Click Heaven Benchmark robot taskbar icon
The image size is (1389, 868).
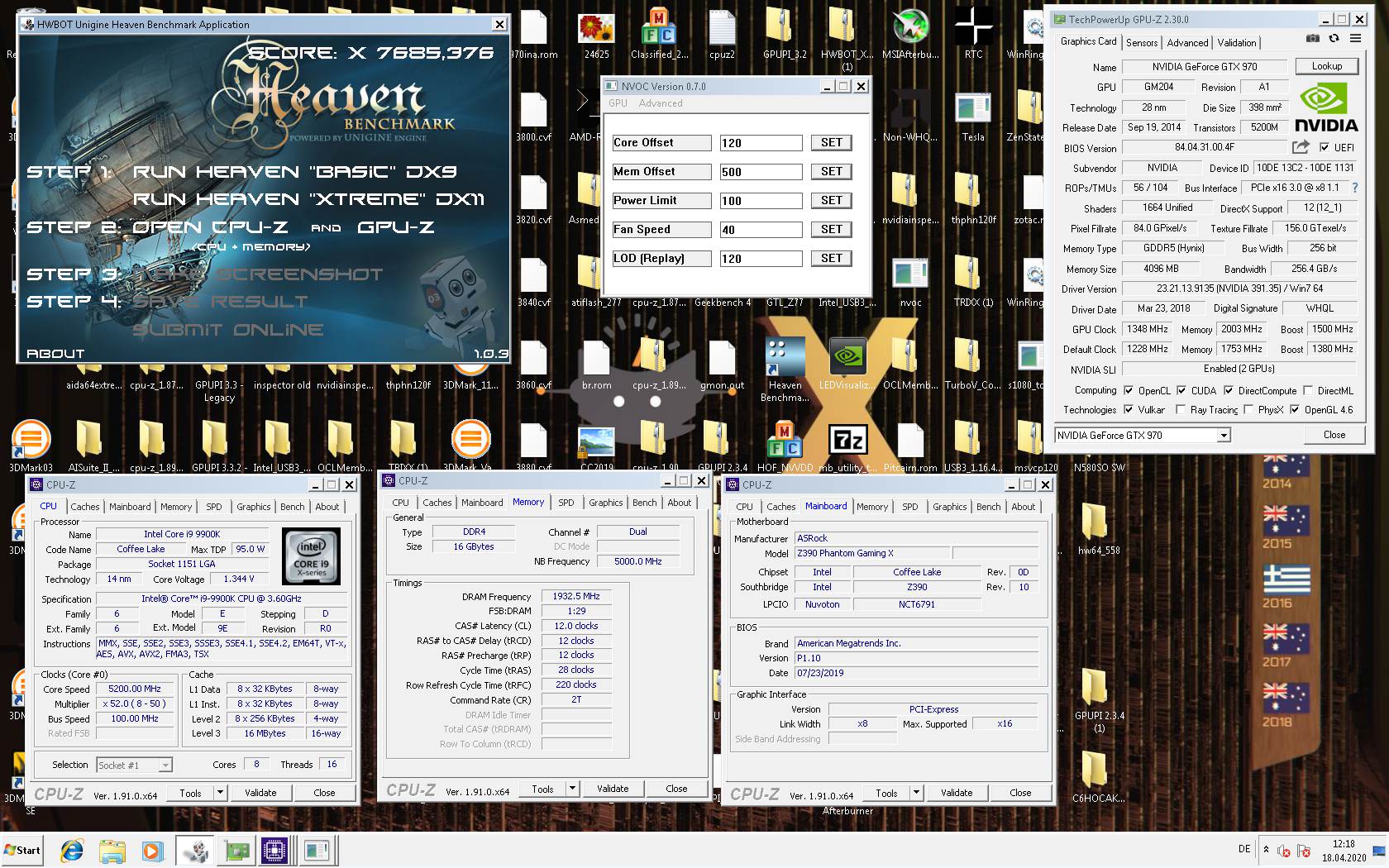[196, 850]
